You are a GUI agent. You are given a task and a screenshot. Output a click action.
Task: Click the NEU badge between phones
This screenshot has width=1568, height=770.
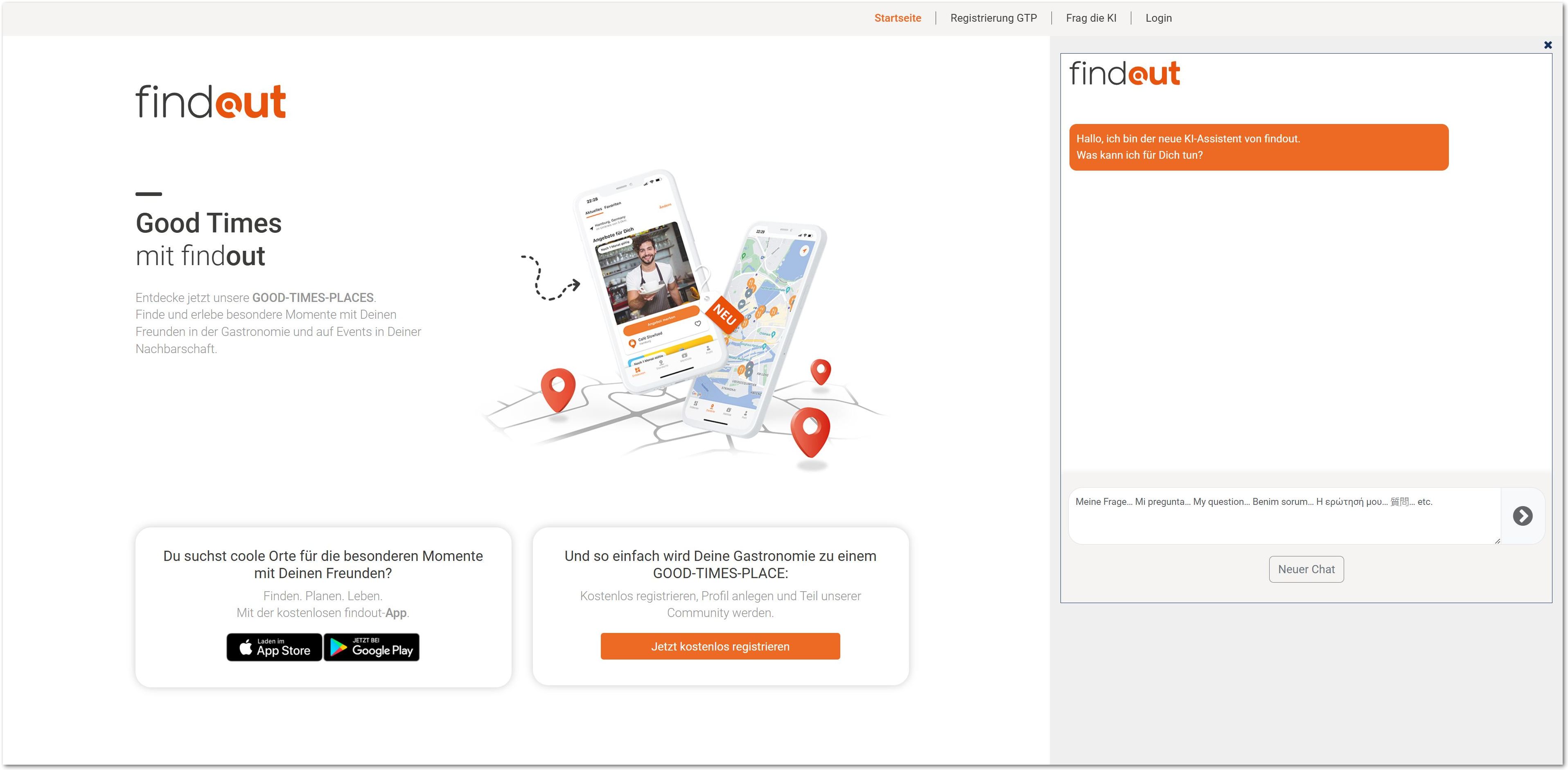(x=725, y=315)
